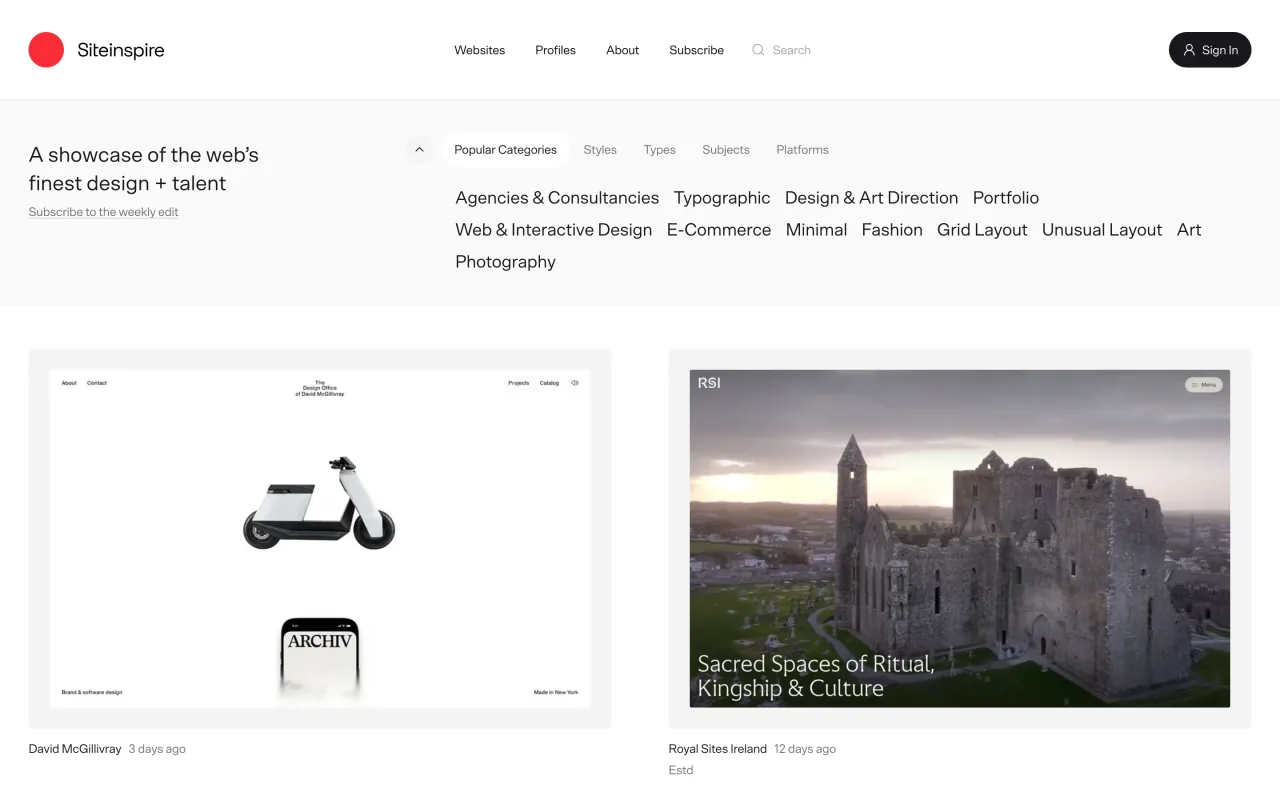The image size is (1280, 800).
Task: Click the Sign In button
Action: click(x=1210, y=50)
